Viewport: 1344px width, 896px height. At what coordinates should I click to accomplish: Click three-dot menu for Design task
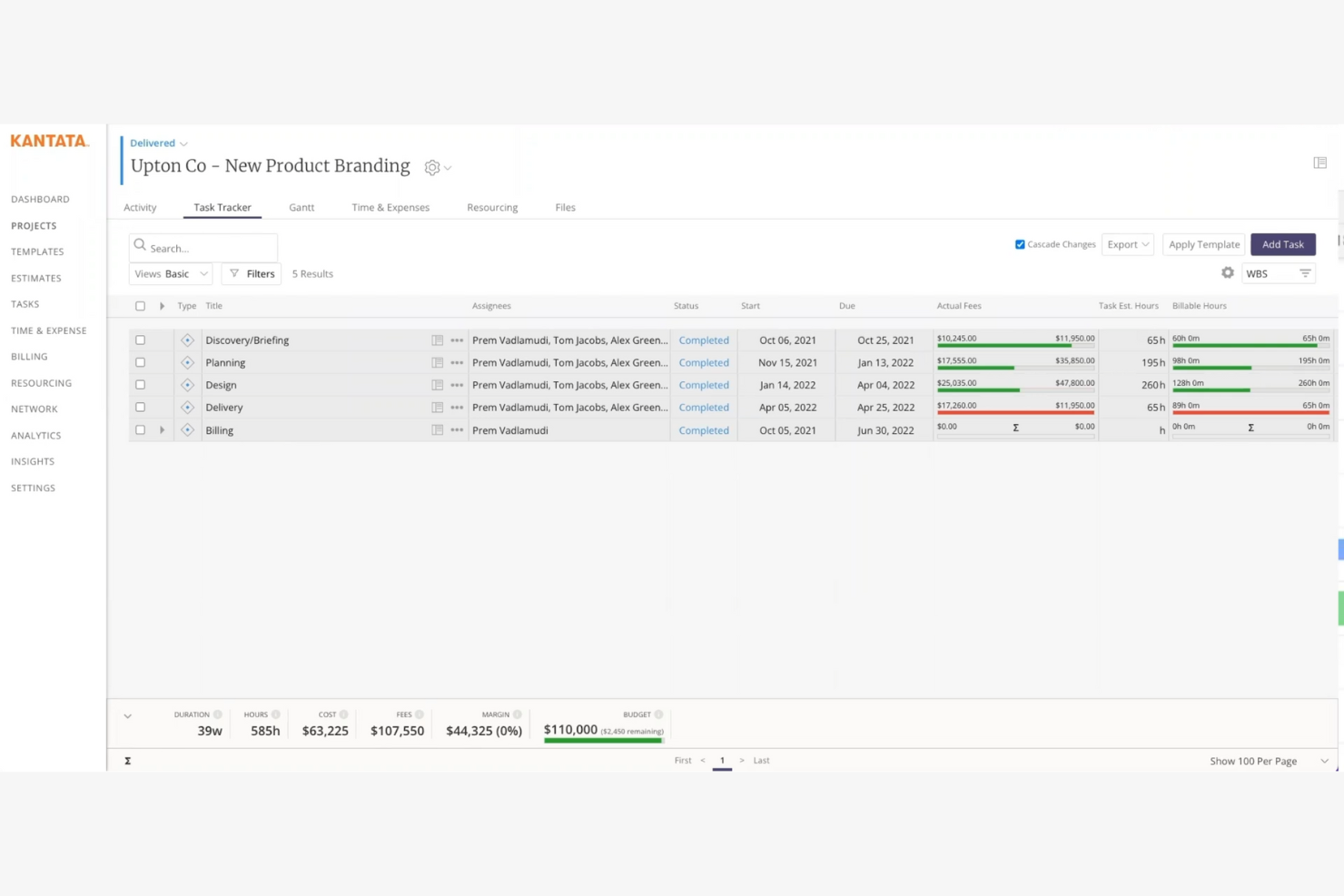pos(457,386)
